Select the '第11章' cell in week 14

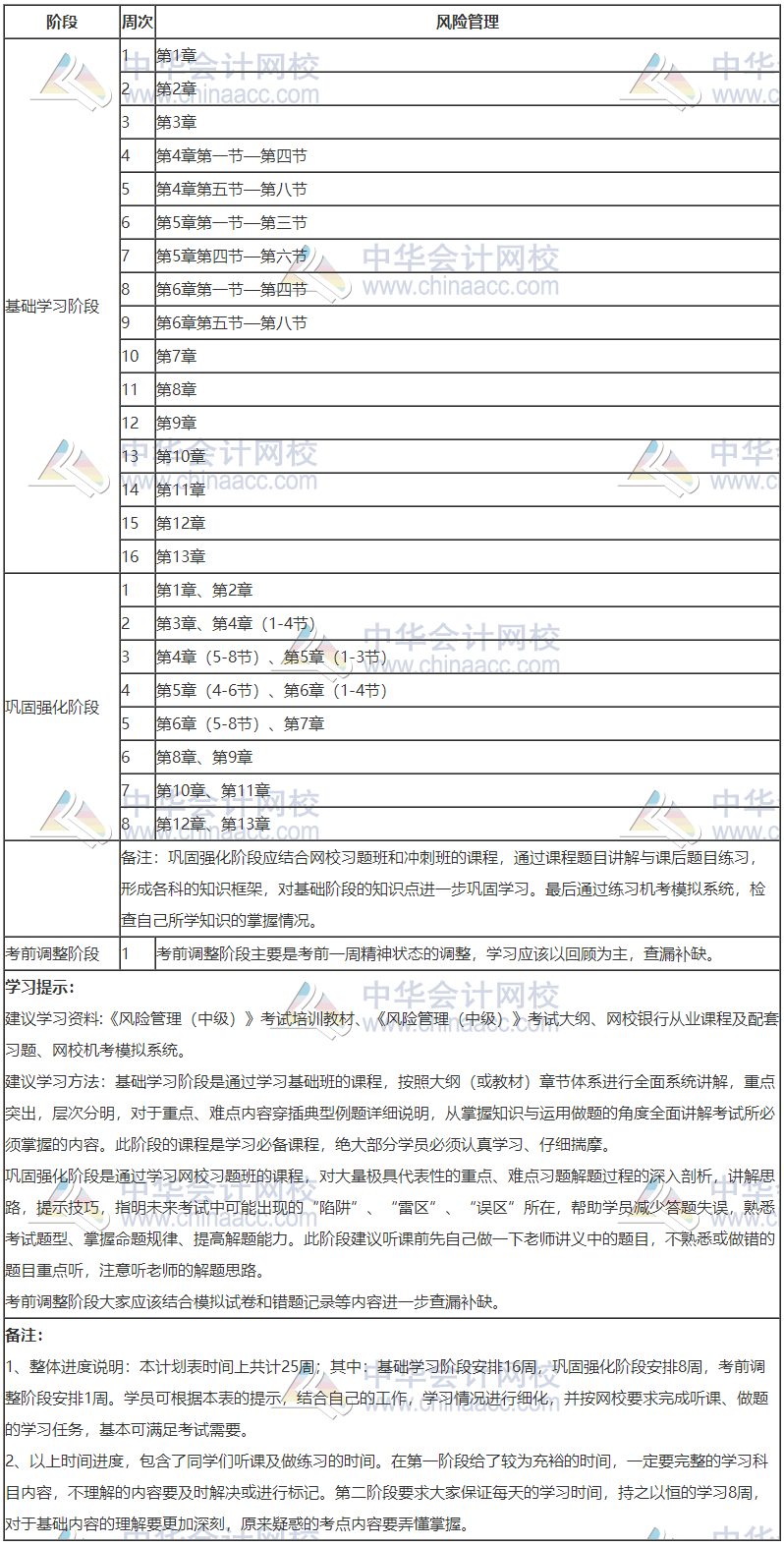(x=468, y=490)
